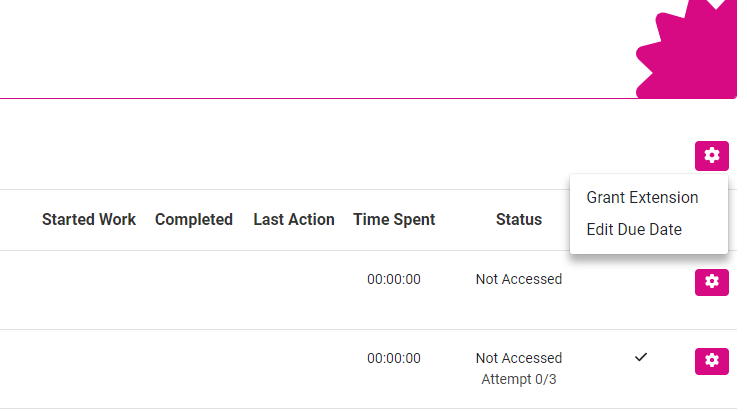Choose Edit Due Date from the popup menu

(634, 229)
